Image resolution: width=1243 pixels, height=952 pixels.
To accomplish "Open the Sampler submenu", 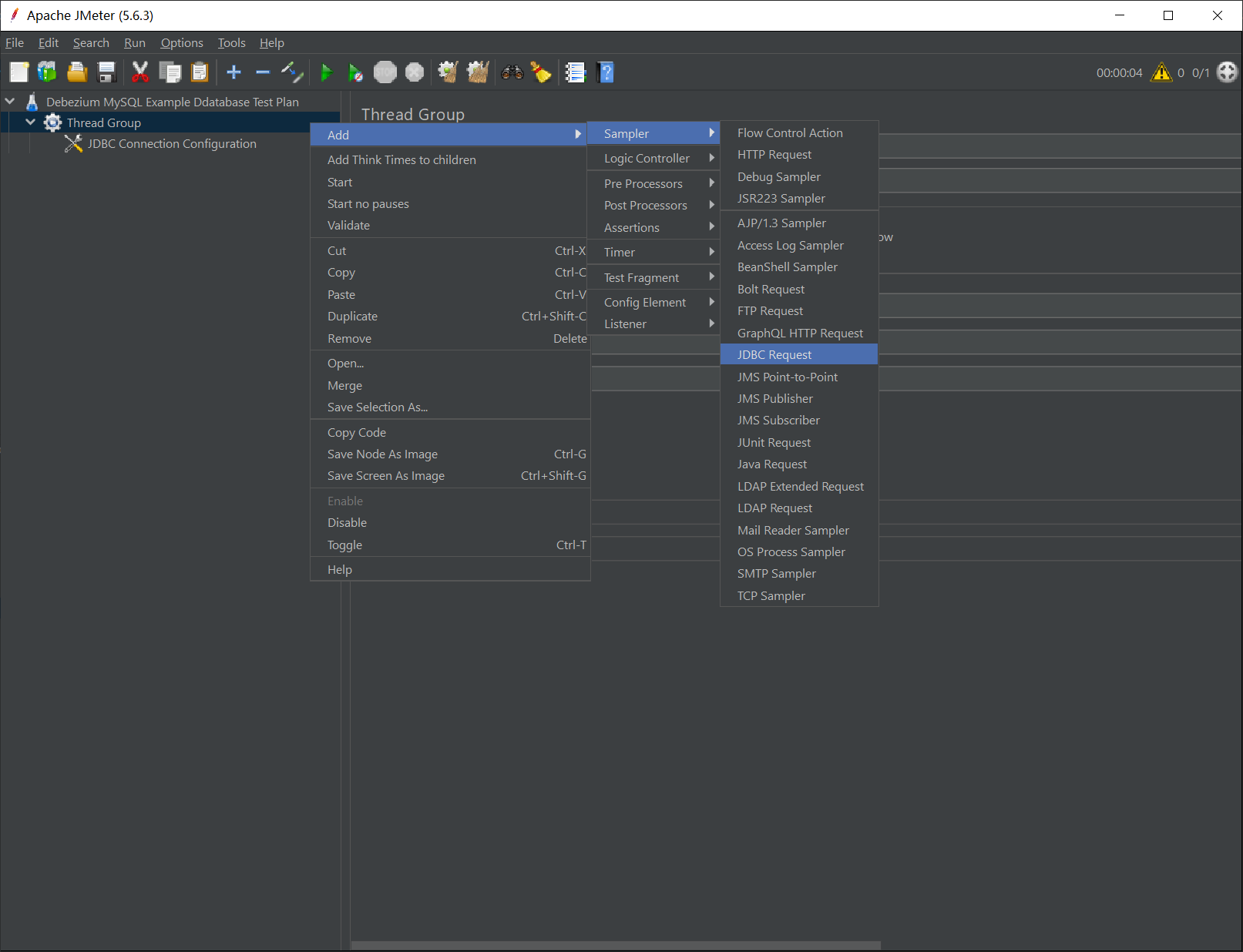I will (653, 133).
